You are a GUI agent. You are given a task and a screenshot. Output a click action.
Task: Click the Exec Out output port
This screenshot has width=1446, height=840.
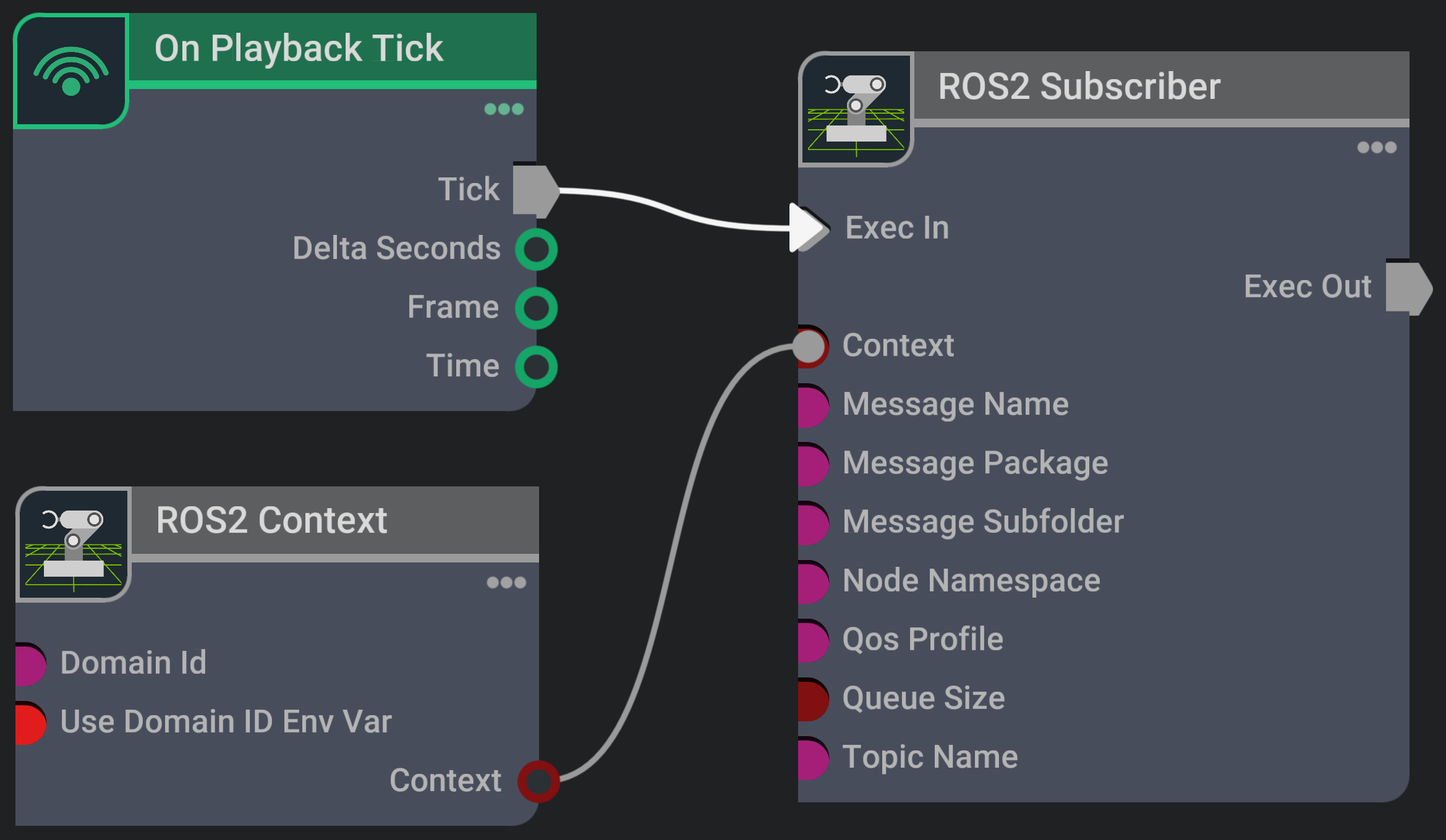(x=1408, y=287)
